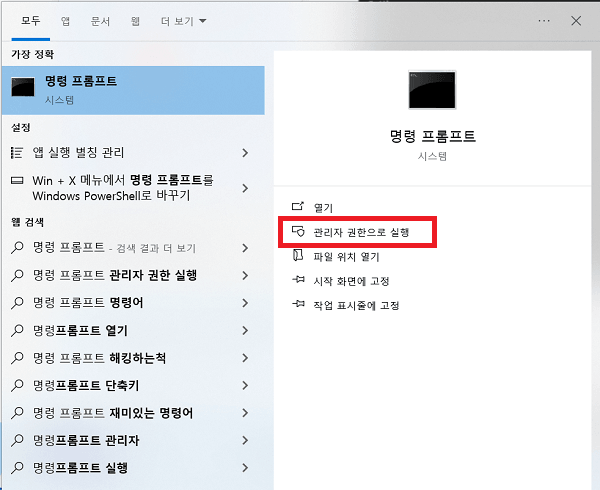This screenshot has height=490, width=600.
Task: Click the taskbar icon beside Win + X 메뉴
Action: point(17,181)
